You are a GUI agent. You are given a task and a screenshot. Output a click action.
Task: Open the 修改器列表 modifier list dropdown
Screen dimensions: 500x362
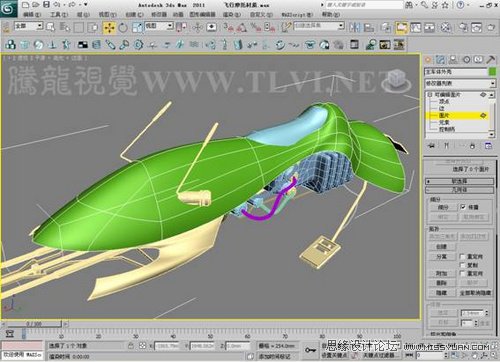click(460, 83)
